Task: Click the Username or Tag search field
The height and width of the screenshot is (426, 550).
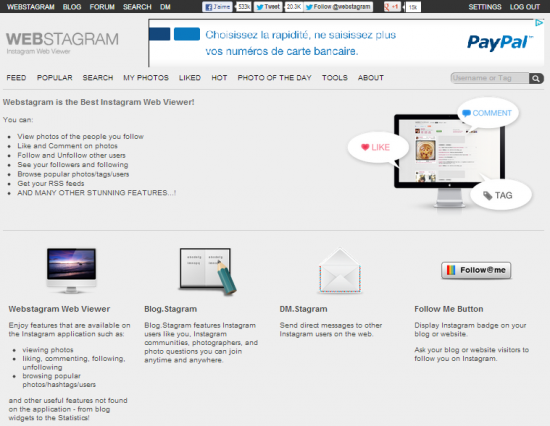Action: tap(490, 78)
